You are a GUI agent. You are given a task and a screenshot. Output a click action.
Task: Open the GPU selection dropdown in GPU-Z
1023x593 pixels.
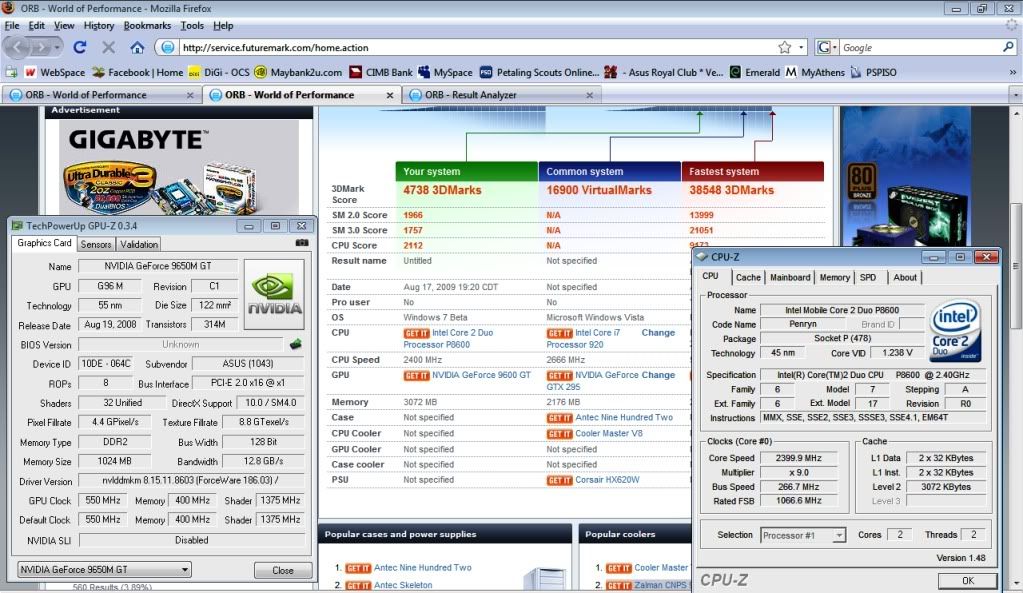tap(104, 570)
